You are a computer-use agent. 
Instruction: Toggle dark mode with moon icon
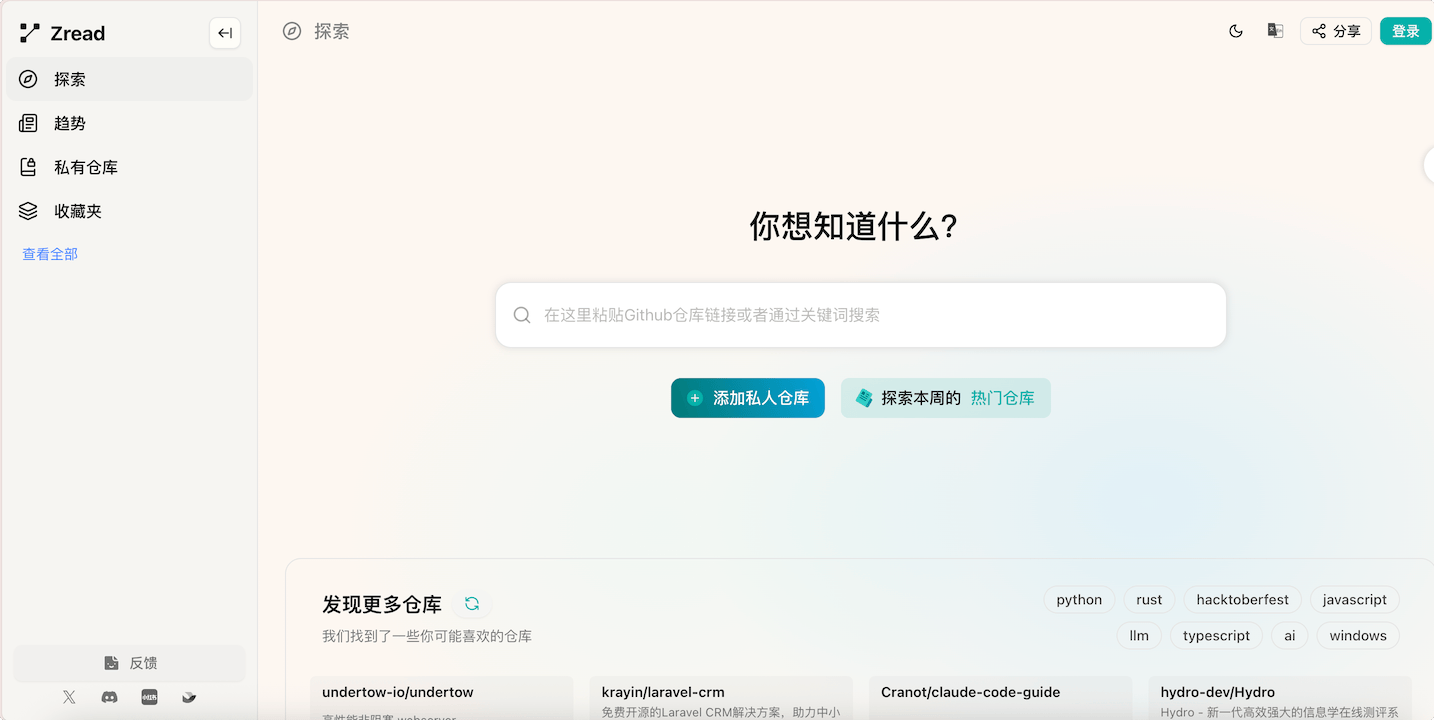click(x=1236, y=31)
